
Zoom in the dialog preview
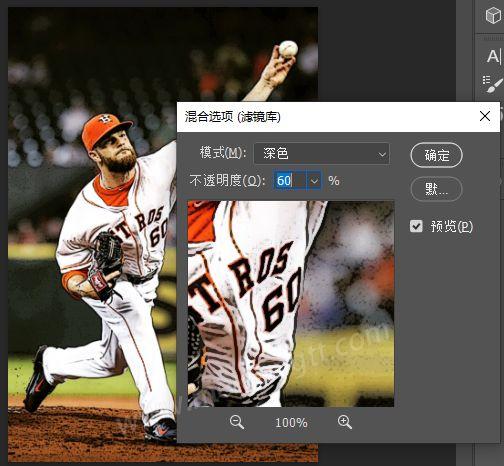[x=345, y=422]
